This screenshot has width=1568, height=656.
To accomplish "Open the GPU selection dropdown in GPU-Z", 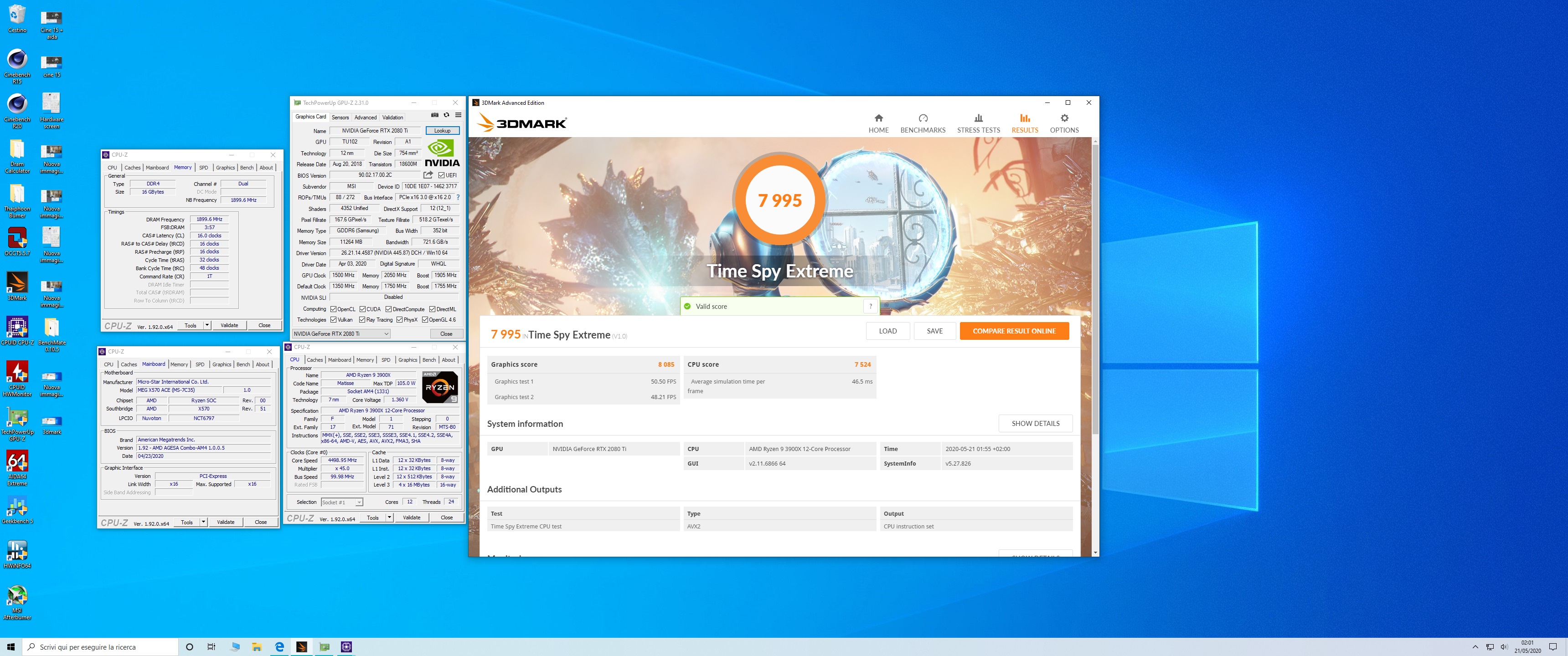I will [x=341, y=333].
